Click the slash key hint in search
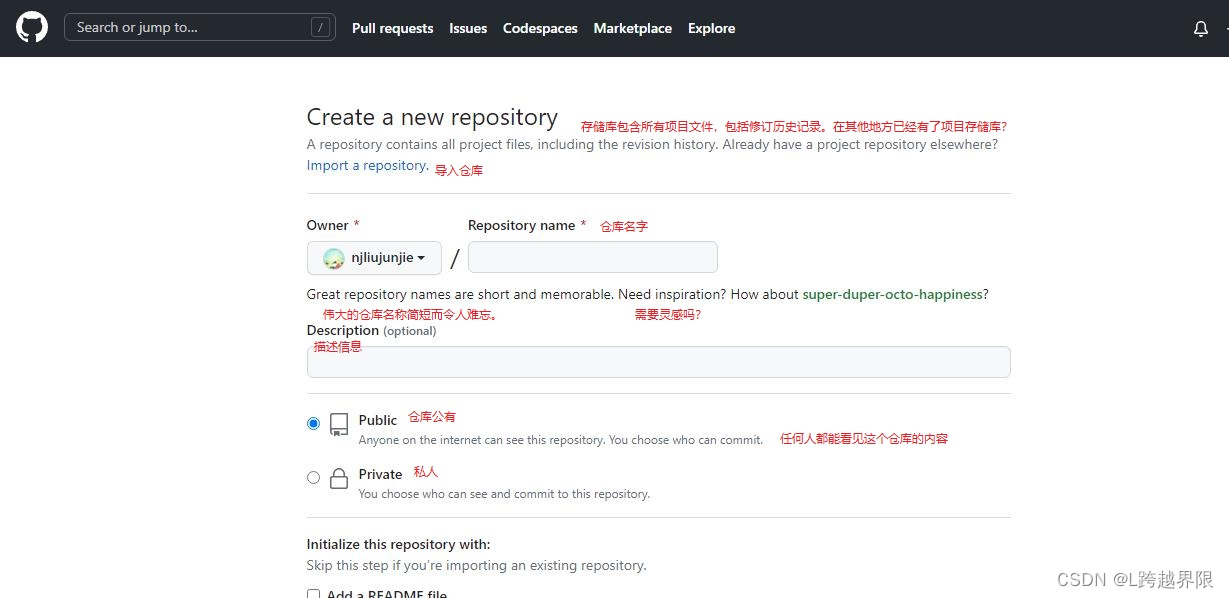This screenshot has height=598, width=1229. [x=320, y=28]
